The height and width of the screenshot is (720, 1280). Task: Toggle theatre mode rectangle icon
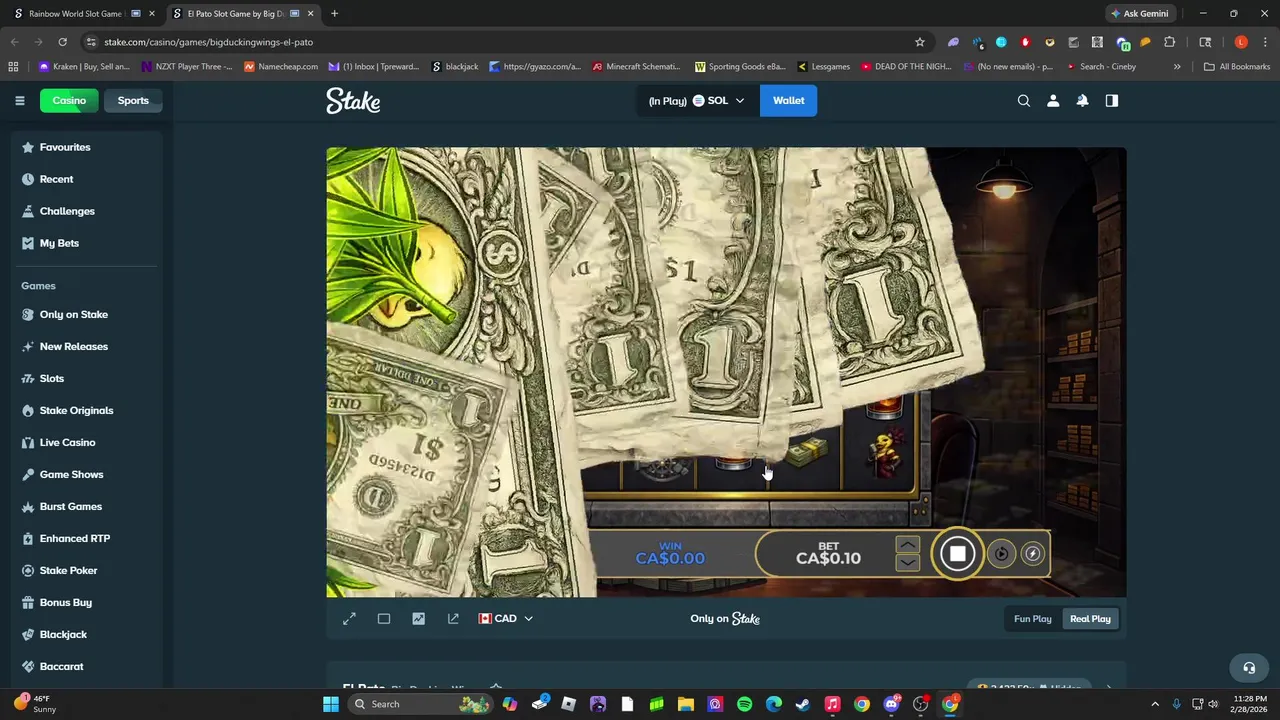coord(384,619)
